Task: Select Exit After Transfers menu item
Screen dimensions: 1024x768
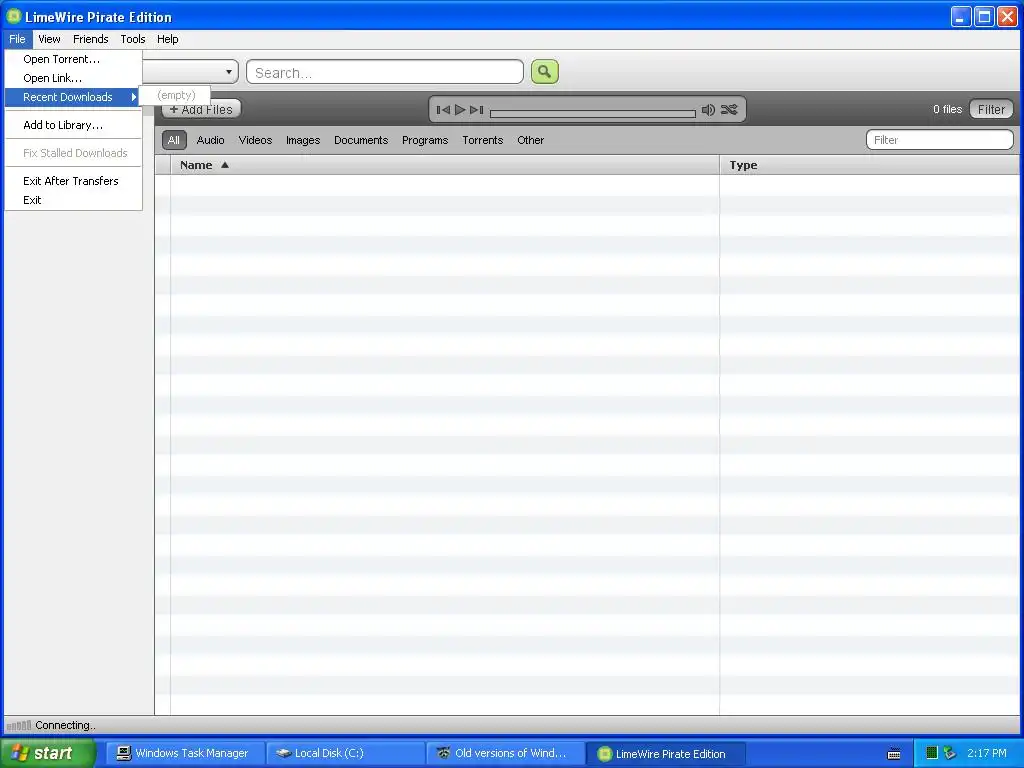Action: click(73, 182)
